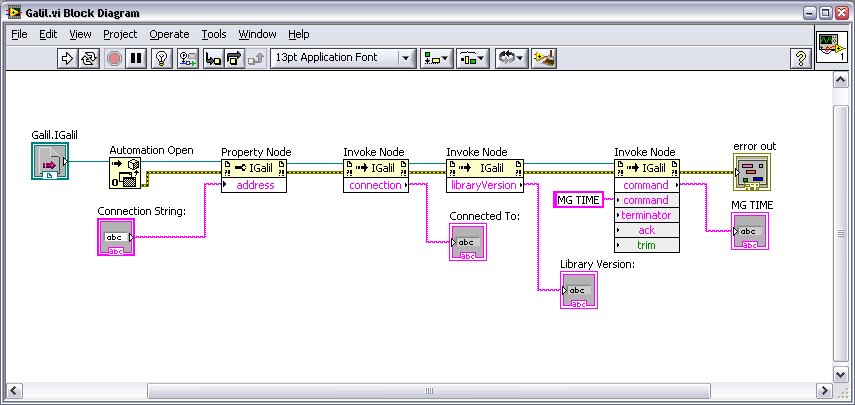Open the 13pt Application Font dropdown
This screenshot has width=855, height=405.
click(344, 58)
